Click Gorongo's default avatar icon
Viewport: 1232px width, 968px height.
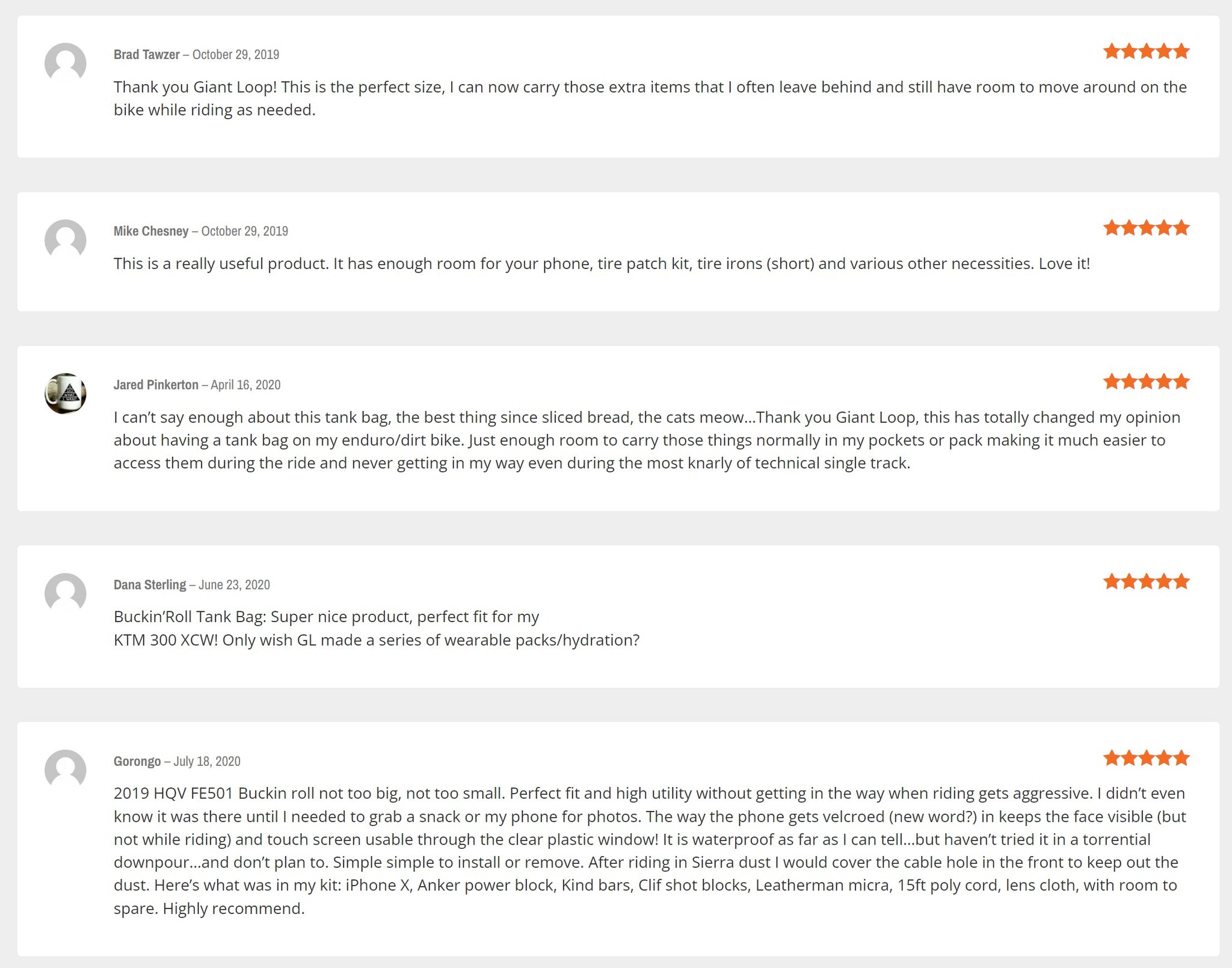(65, 770)
